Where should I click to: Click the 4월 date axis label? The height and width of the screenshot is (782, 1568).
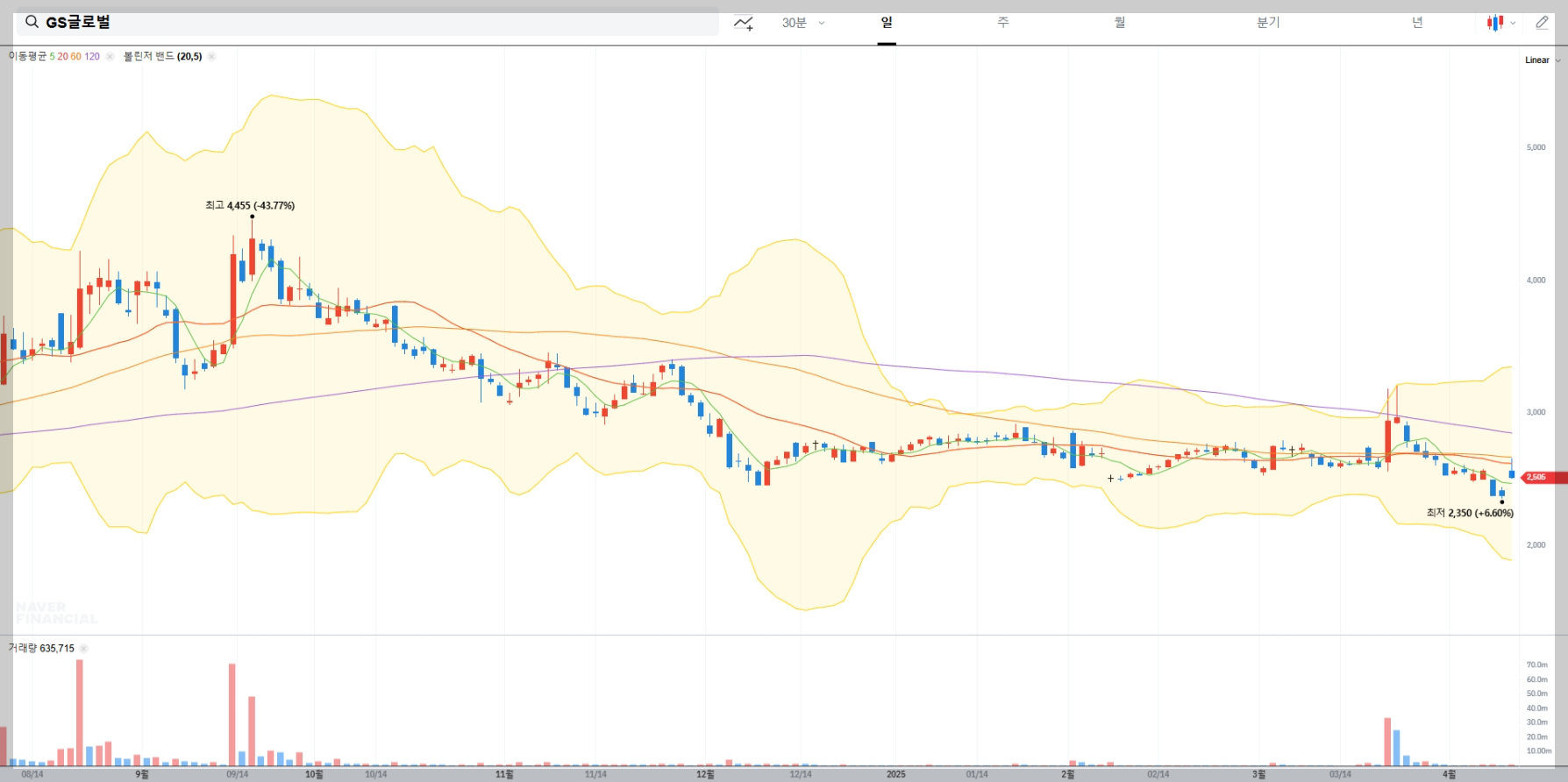pyautogui.click(x=1450, y=774)
